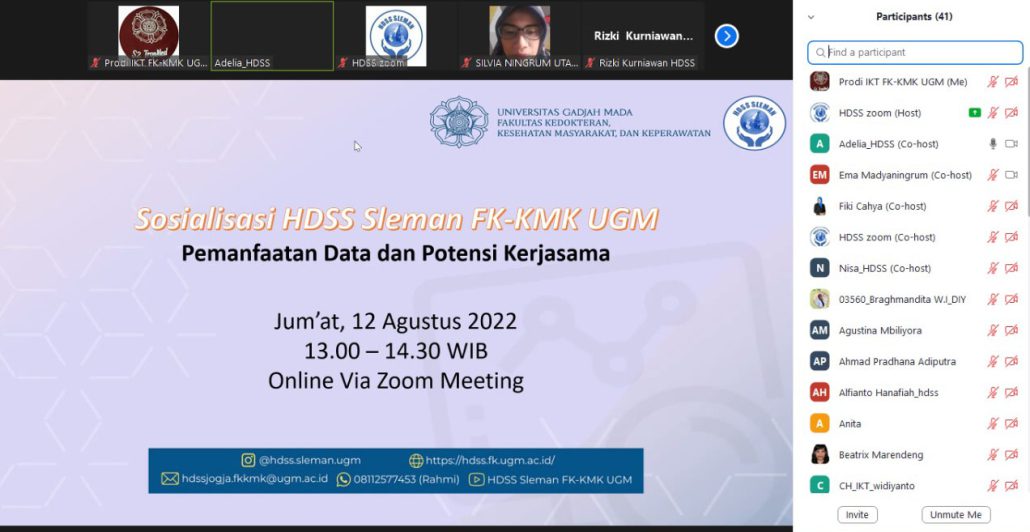This screenshot has width=1030, height=532.
Task: Click camera icon for Nisa_HDSS (Co-host)
Action: (1011, 268)
